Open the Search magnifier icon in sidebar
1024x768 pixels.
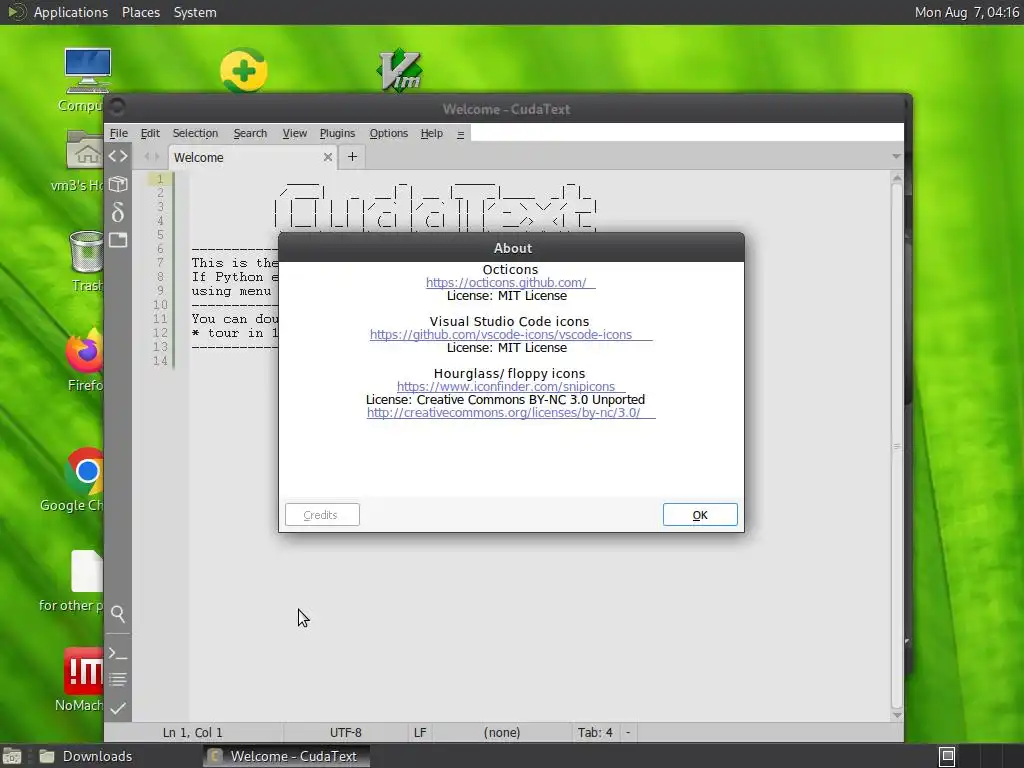click(118, 614)
